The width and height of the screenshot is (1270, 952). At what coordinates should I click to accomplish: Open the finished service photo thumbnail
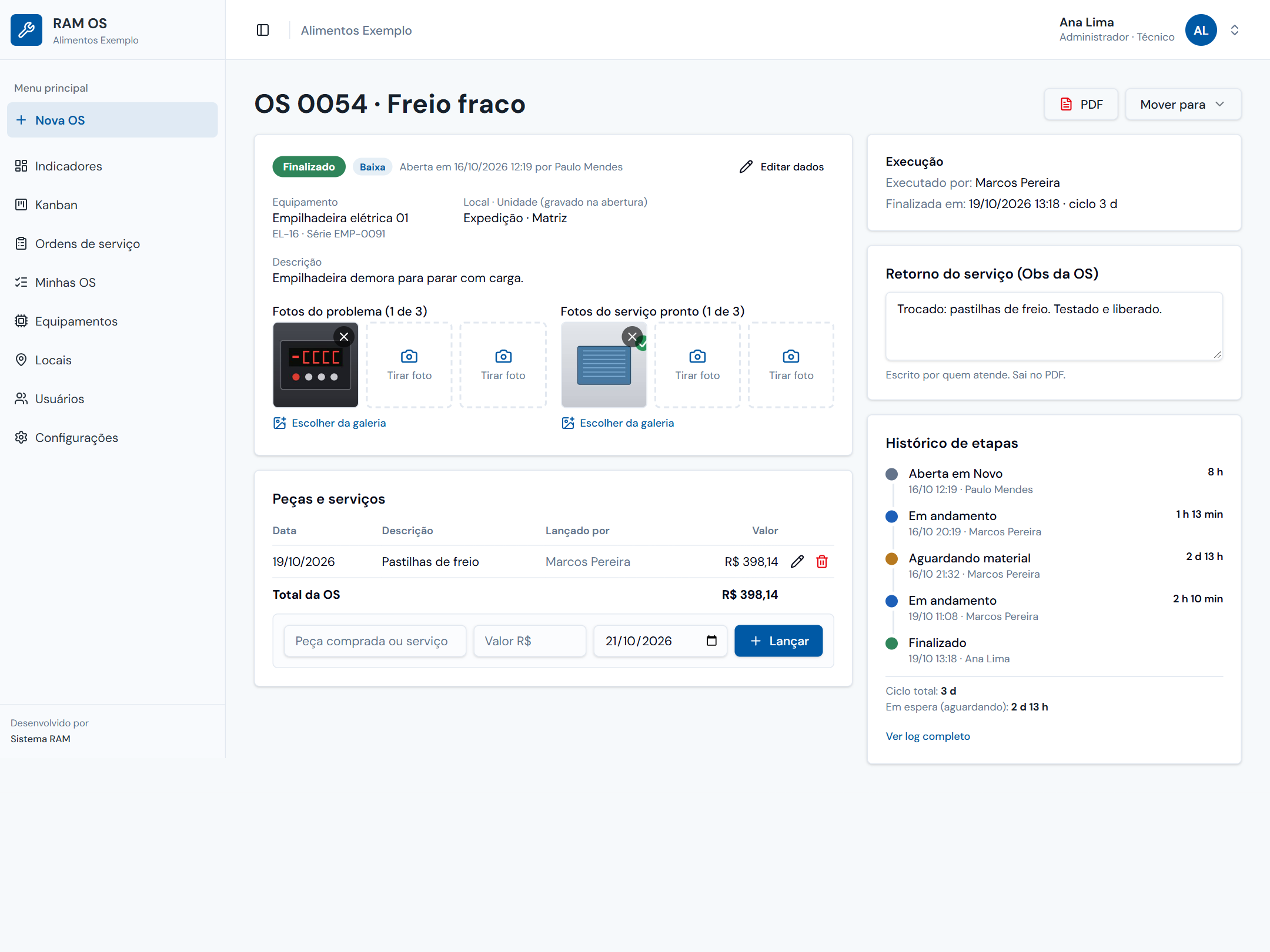click(x=604, y=365)
